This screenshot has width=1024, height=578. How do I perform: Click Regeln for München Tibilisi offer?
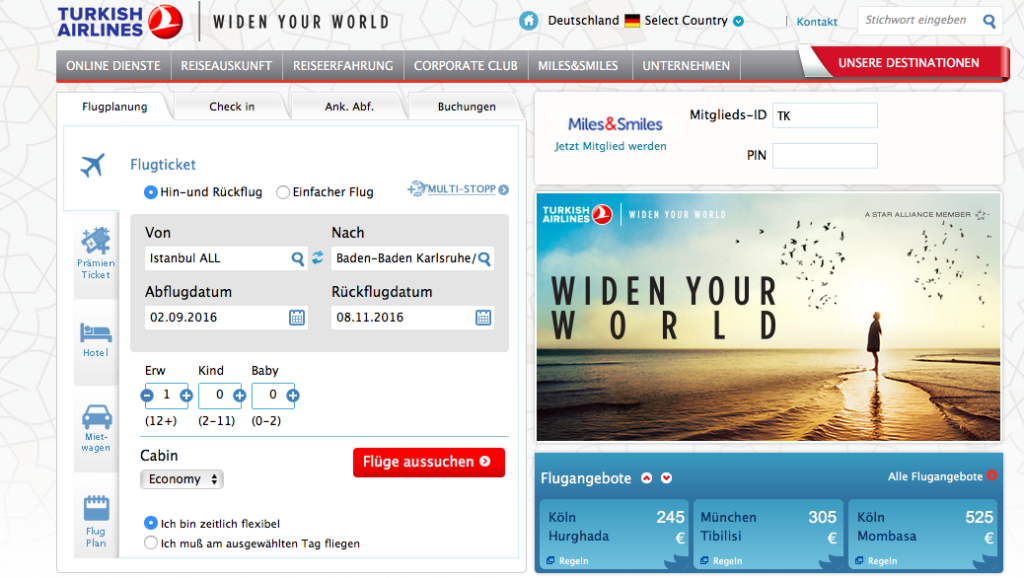point(722,560)
